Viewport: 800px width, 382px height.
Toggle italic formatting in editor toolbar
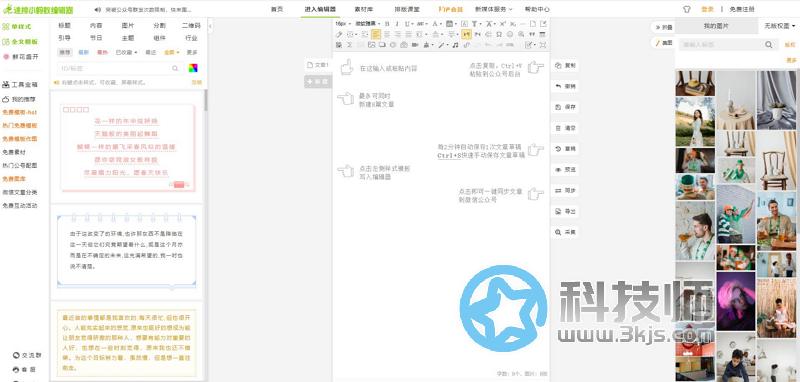[x=397, y=24]
